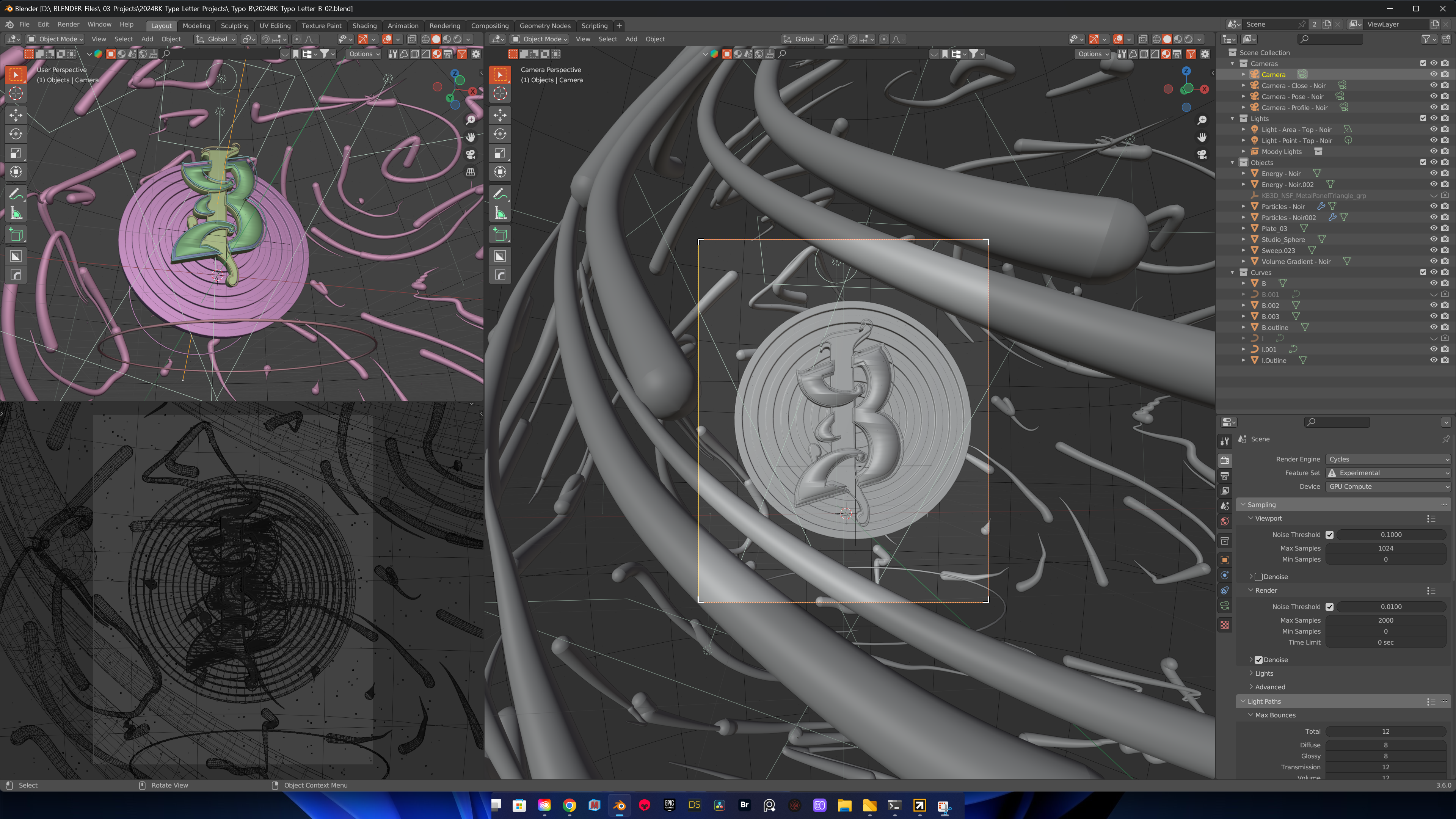Open Device dropdown

tap(1388, 486)
